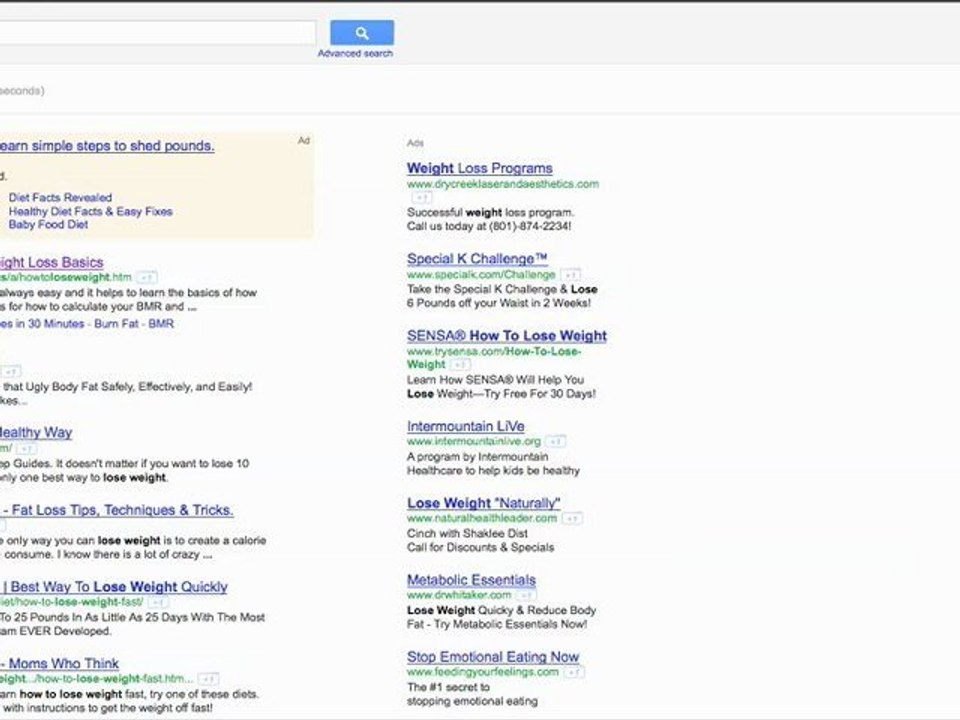The image size is (960, 720).
Task: Open the Diet Facts Revealed sitelink
Action: click(60, 197)
